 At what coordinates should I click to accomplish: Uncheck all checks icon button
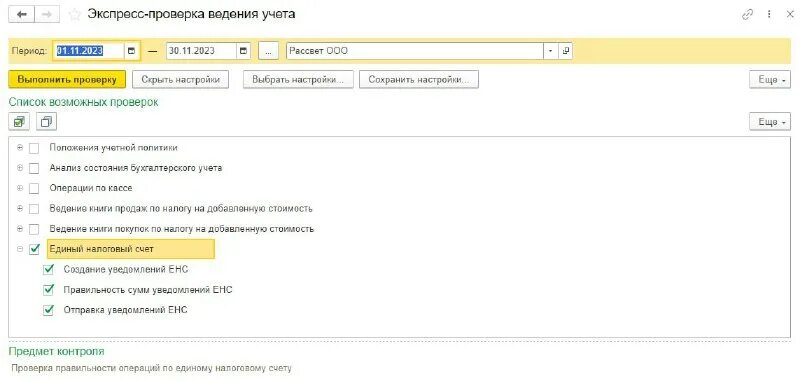tap(46, 122)
